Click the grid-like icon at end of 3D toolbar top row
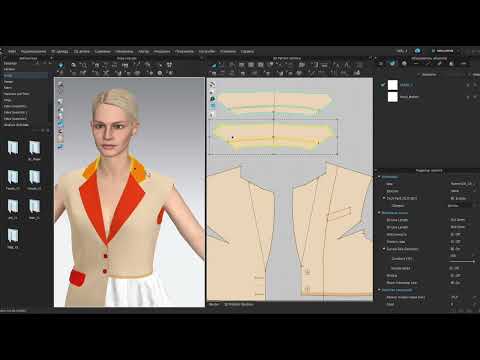The height and width of the screenshot is (360, 480). tap(169, 65)
